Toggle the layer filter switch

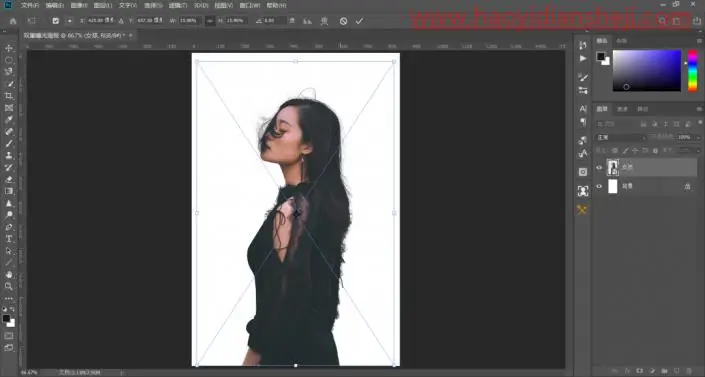coord(700,123)
